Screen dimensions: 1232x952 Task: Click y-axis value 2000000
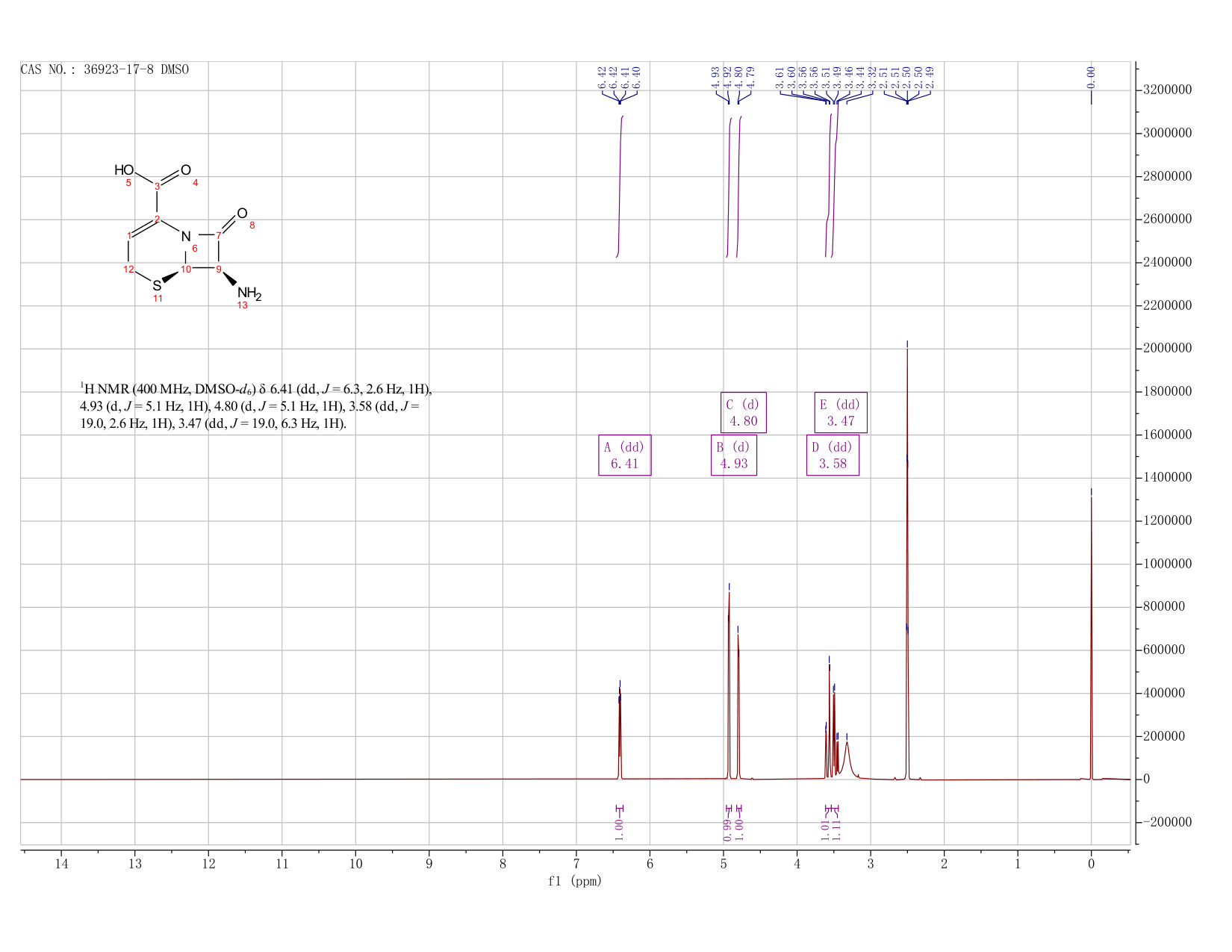(1167, 349)
